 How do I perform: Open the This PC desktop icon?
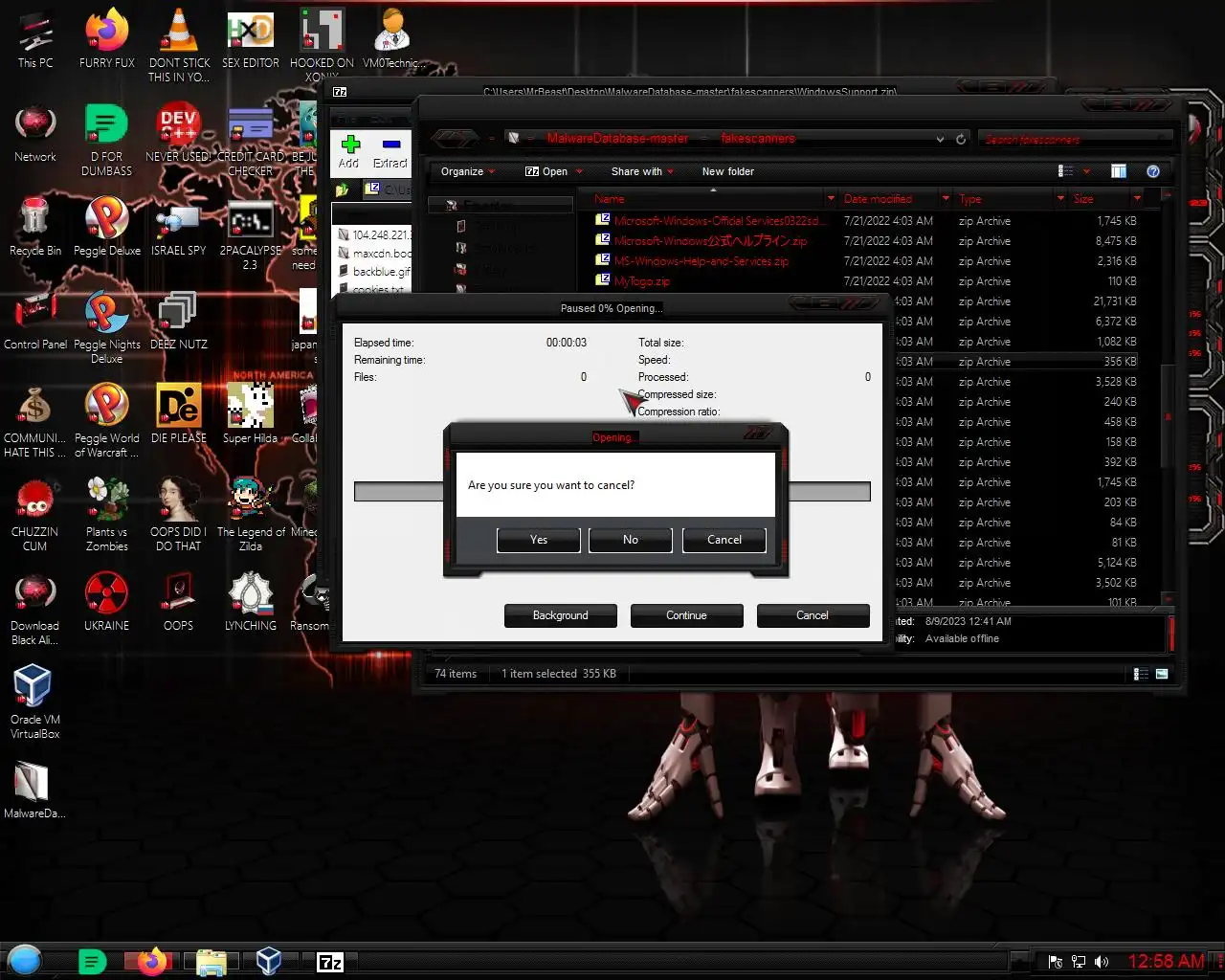tap(35, 40)
